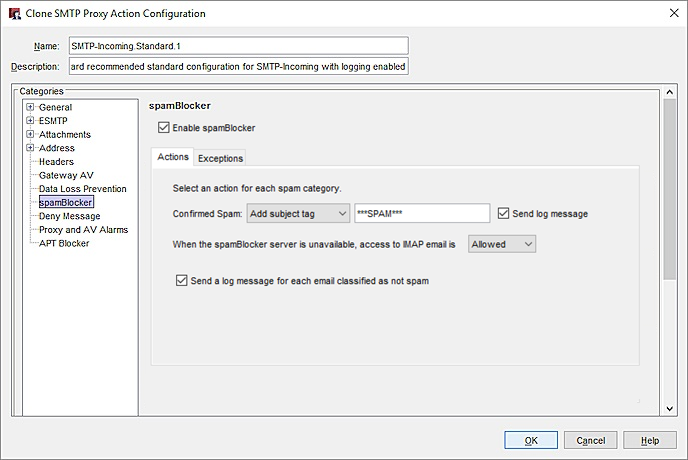The width and height of the screenshot is (688, 460).
Task: Click the Name text field
Action: coord(238,45)
